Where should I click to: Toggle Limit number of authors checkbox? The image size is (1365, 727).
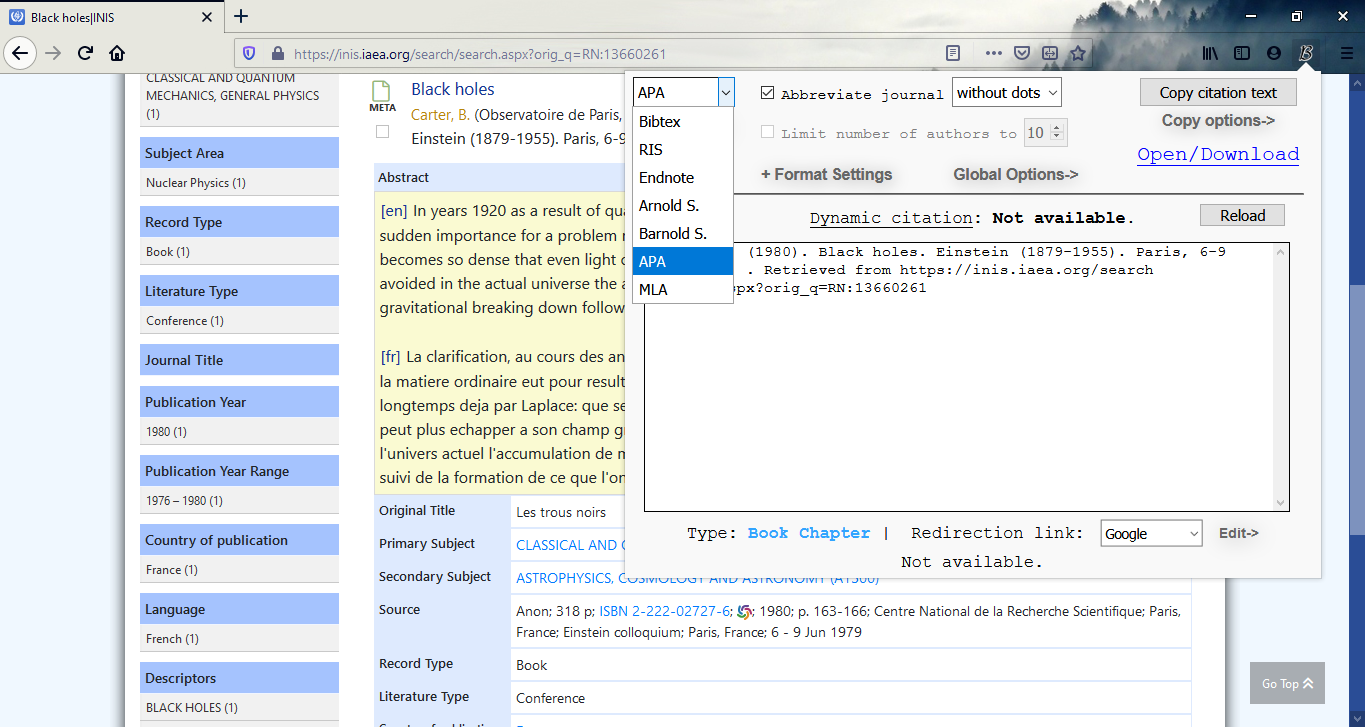[x=768, y=132]
